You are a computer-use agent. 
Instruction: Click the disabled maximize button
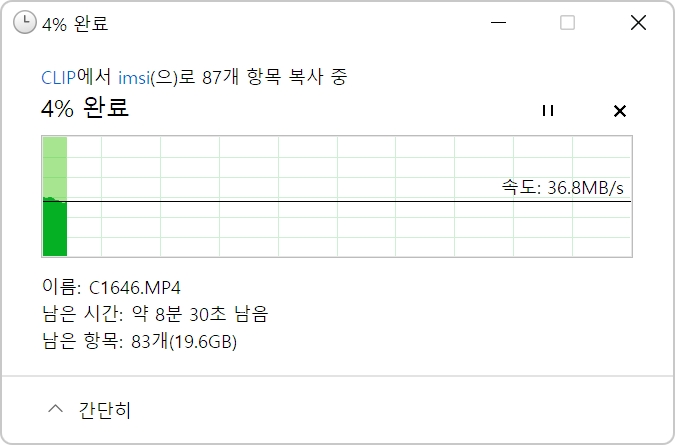pos(567,22)
